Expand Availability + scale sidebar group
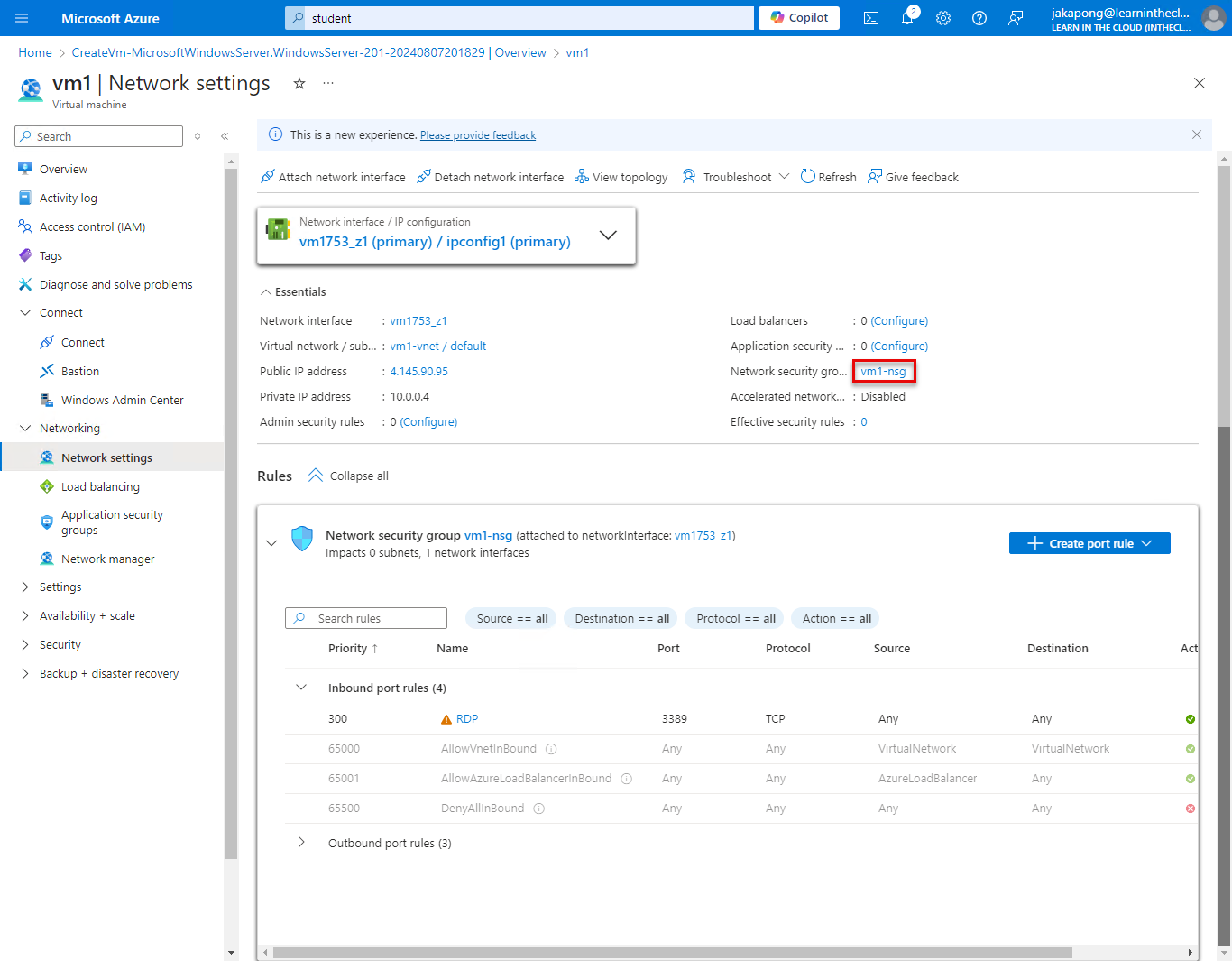Screen dimensions: 1232x961 click(x=25, y=616)
